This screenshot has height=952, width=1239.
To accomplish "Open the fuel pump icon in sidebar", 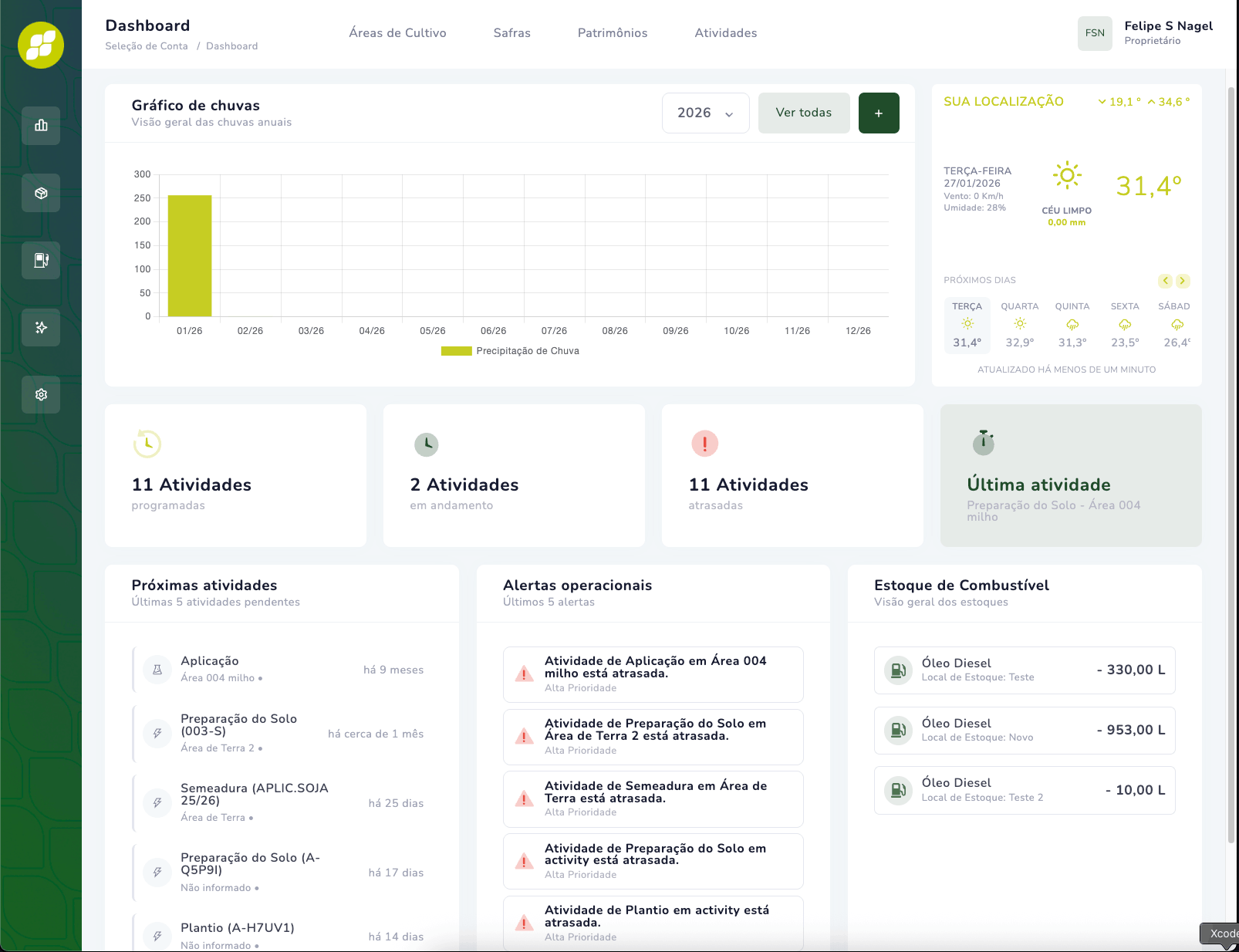I will 40,260.
